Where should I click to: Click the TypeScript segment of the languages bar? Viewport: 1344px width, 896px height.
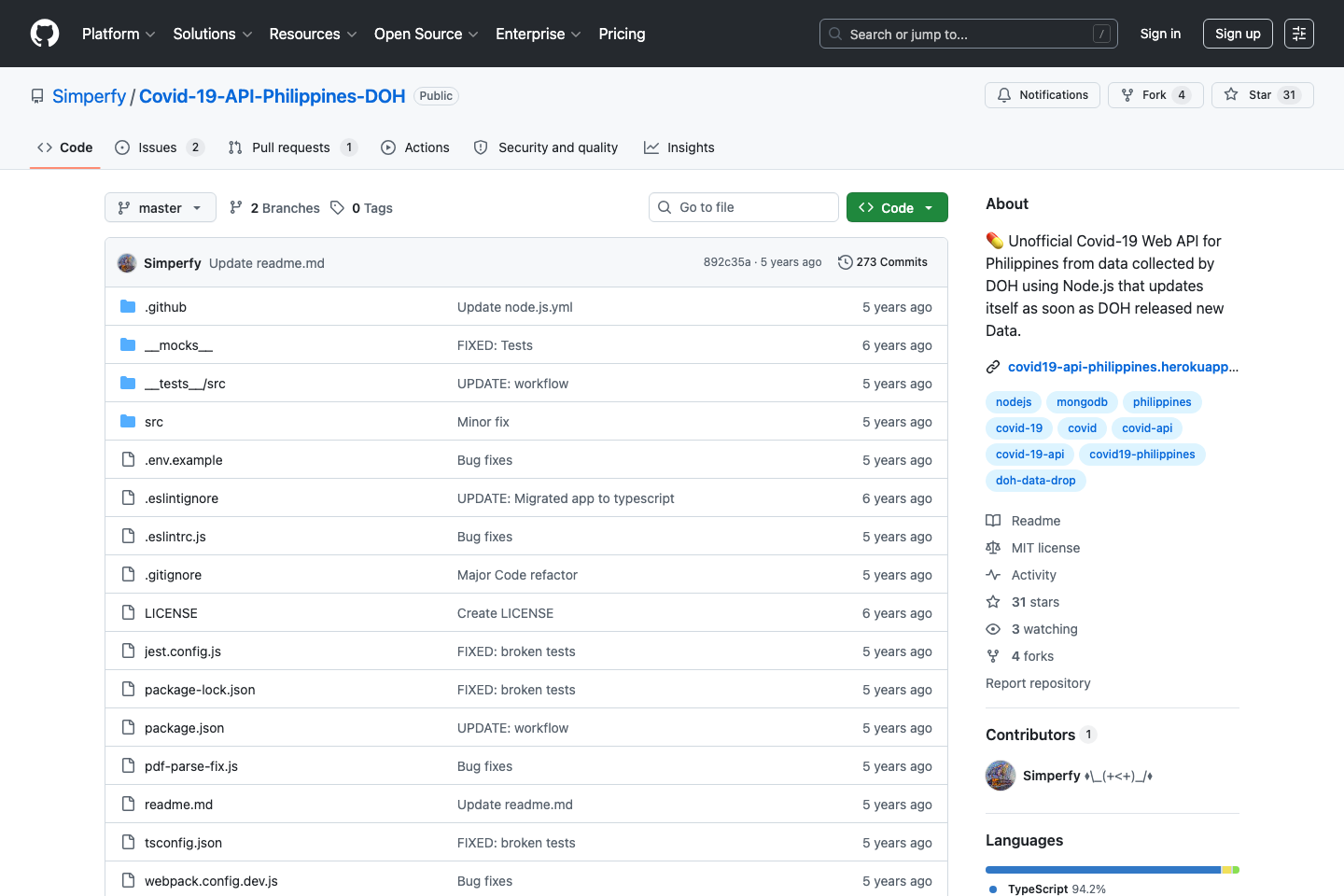pos(1101,870)
